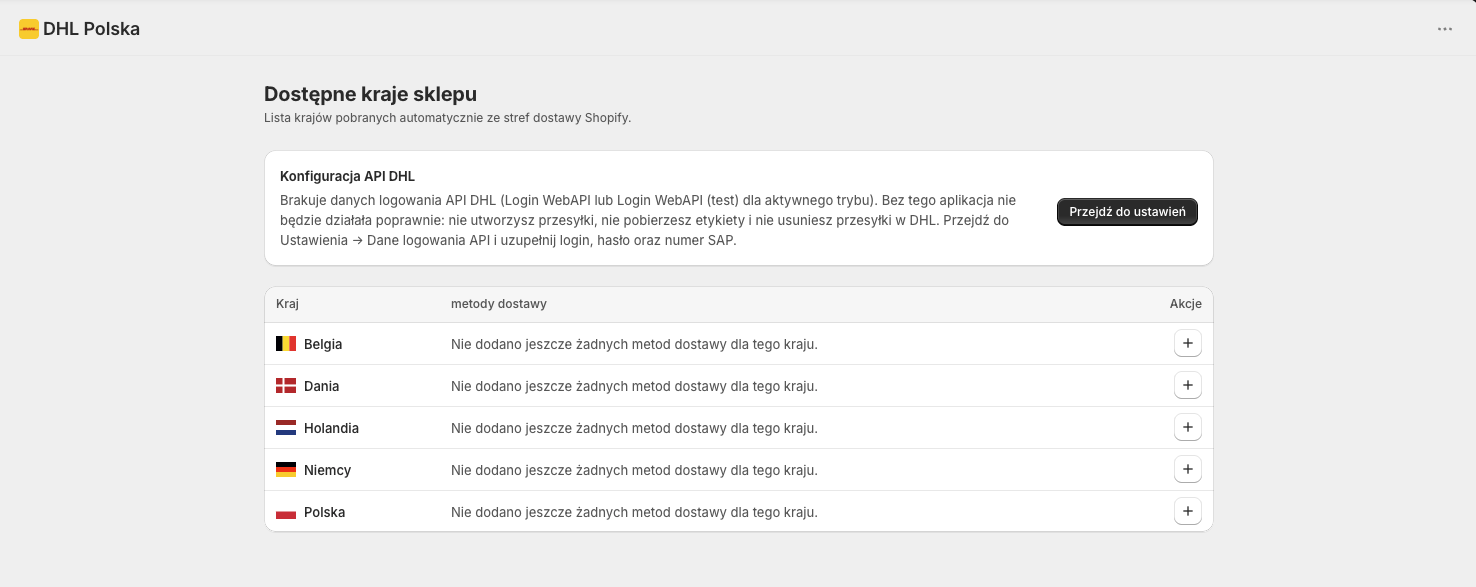Select the Holandia country row name
Viewport: 1476px width, 587px height.
pos(331,428)
